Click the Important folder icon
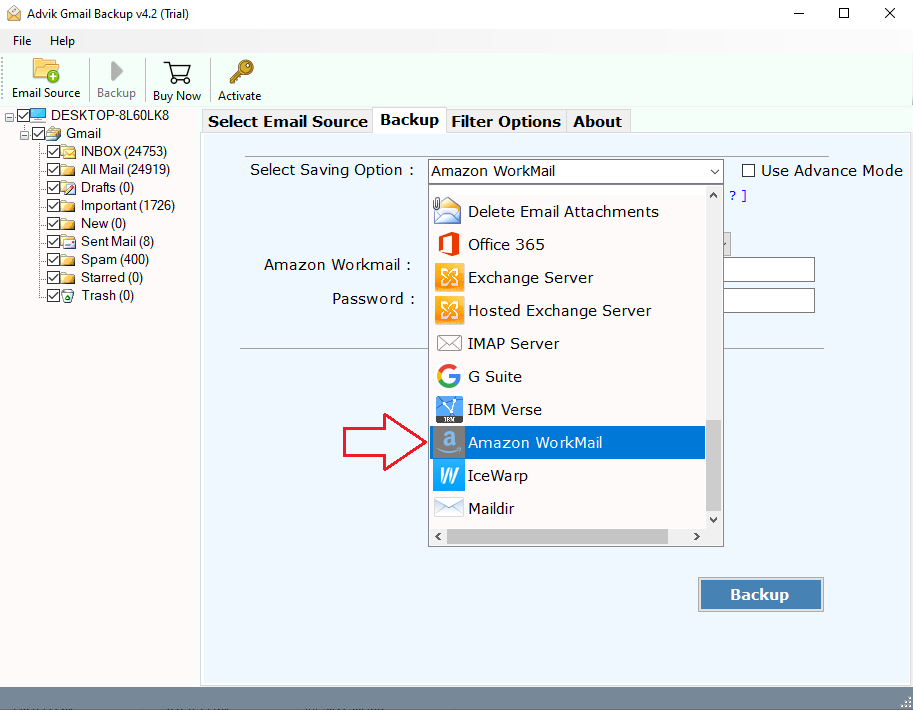This screenshot has width=913, height=710. pos(69,206)
